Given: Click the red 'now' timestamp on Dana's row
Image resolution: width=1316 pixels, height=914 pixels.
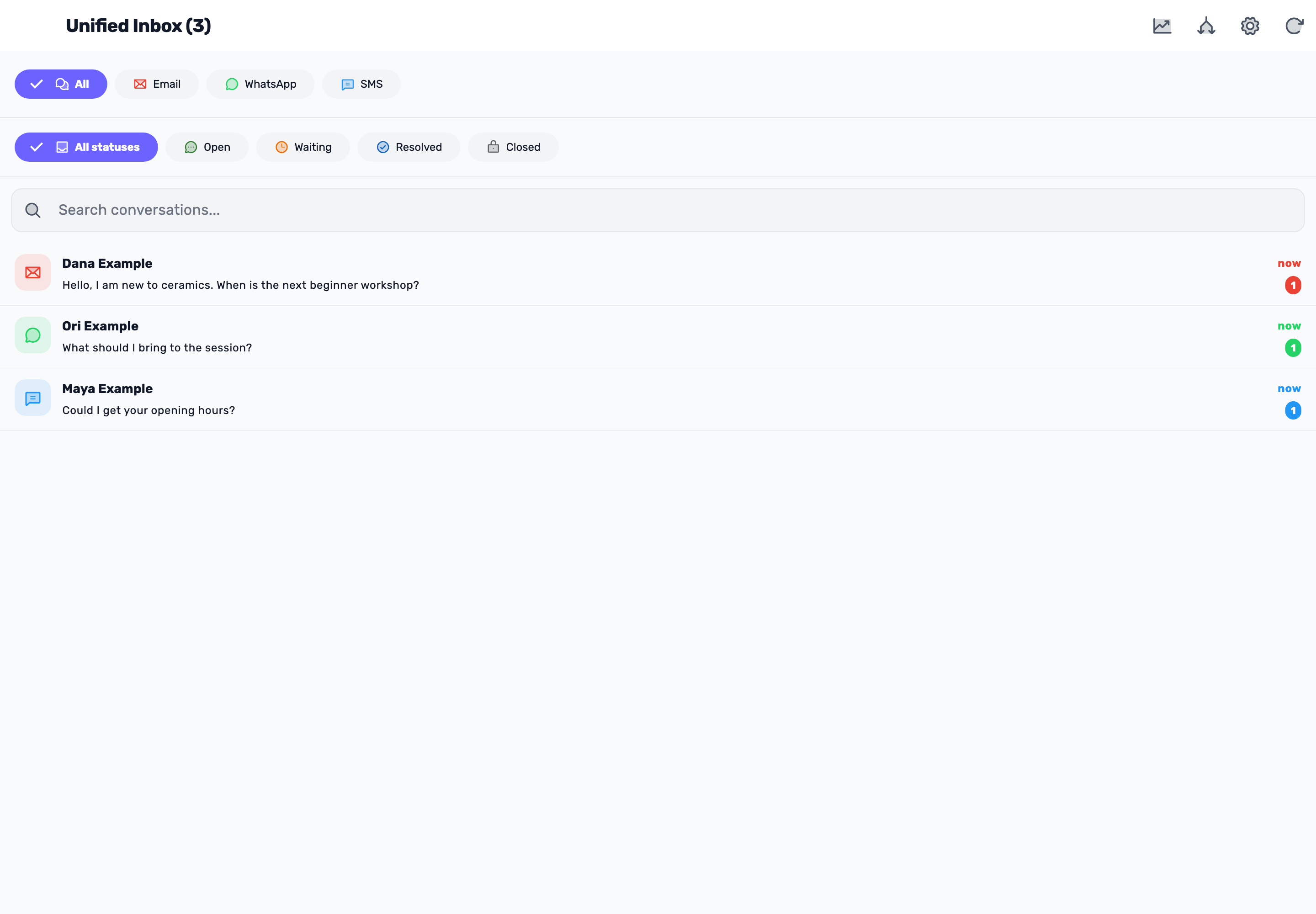Looking at the screenshot, I should click(x=1289, y=263).
